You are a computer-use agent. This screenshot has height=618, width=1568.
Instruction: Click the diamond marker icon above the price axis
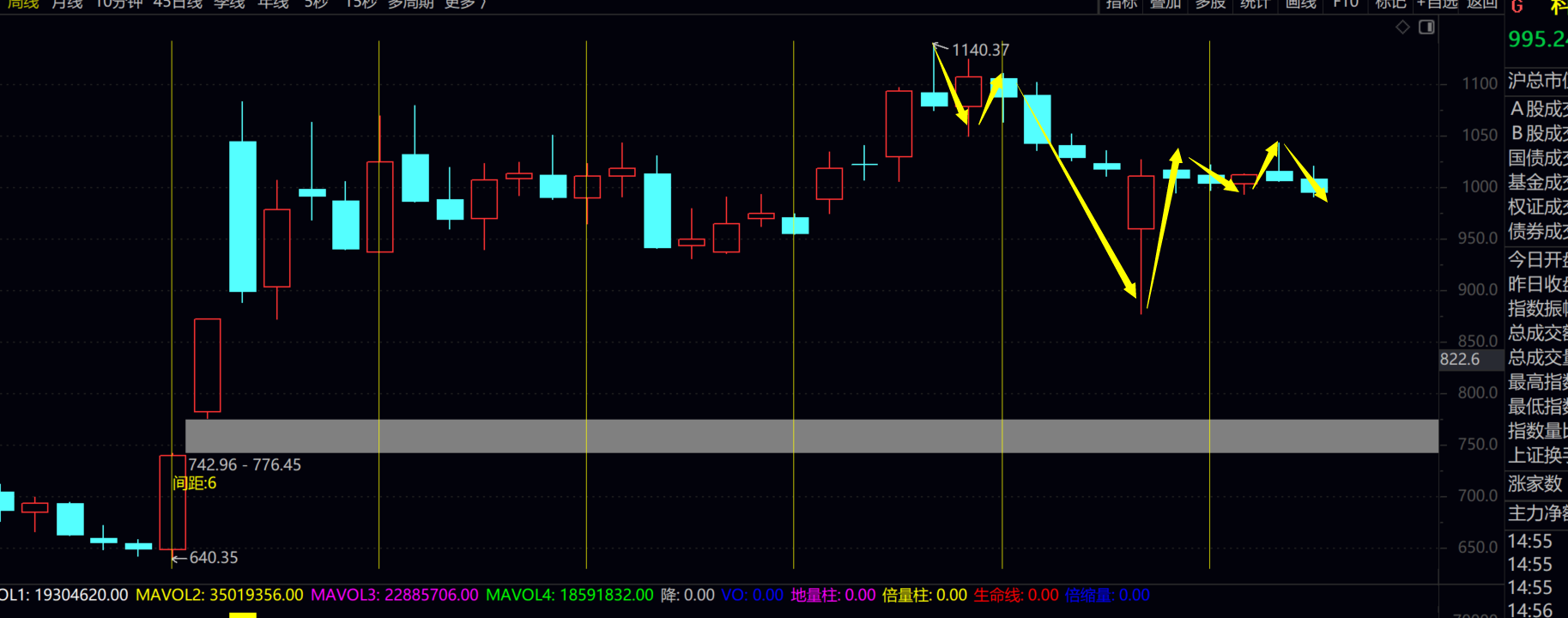pos(1402,27)
